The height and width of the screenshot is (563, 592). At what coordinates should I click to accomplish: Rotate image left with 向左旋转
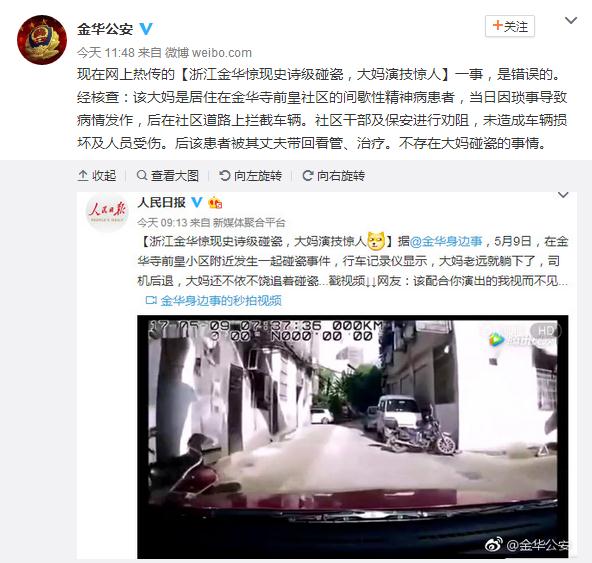(251, 176)
